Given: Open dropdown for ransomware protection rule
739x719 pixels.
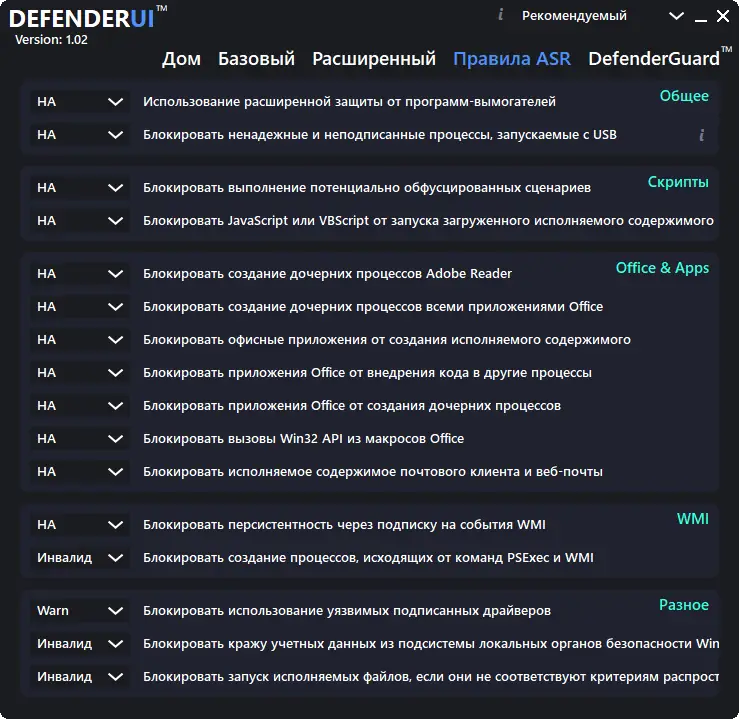Looking at the screenshot, I should pos(80,102).
